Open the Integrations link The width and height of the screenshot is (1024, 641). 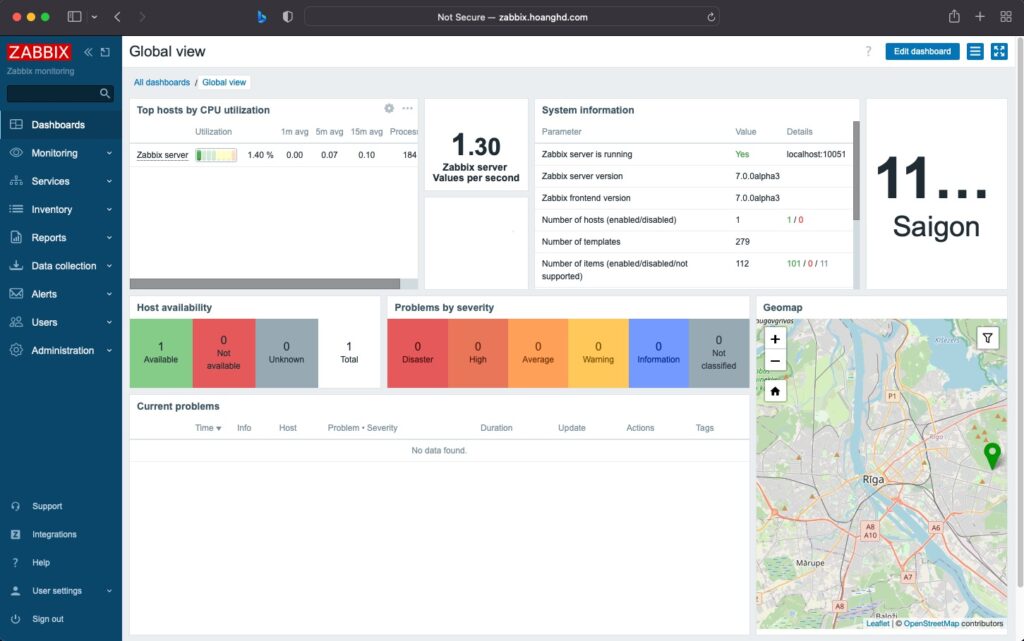[x=54, y=534]
